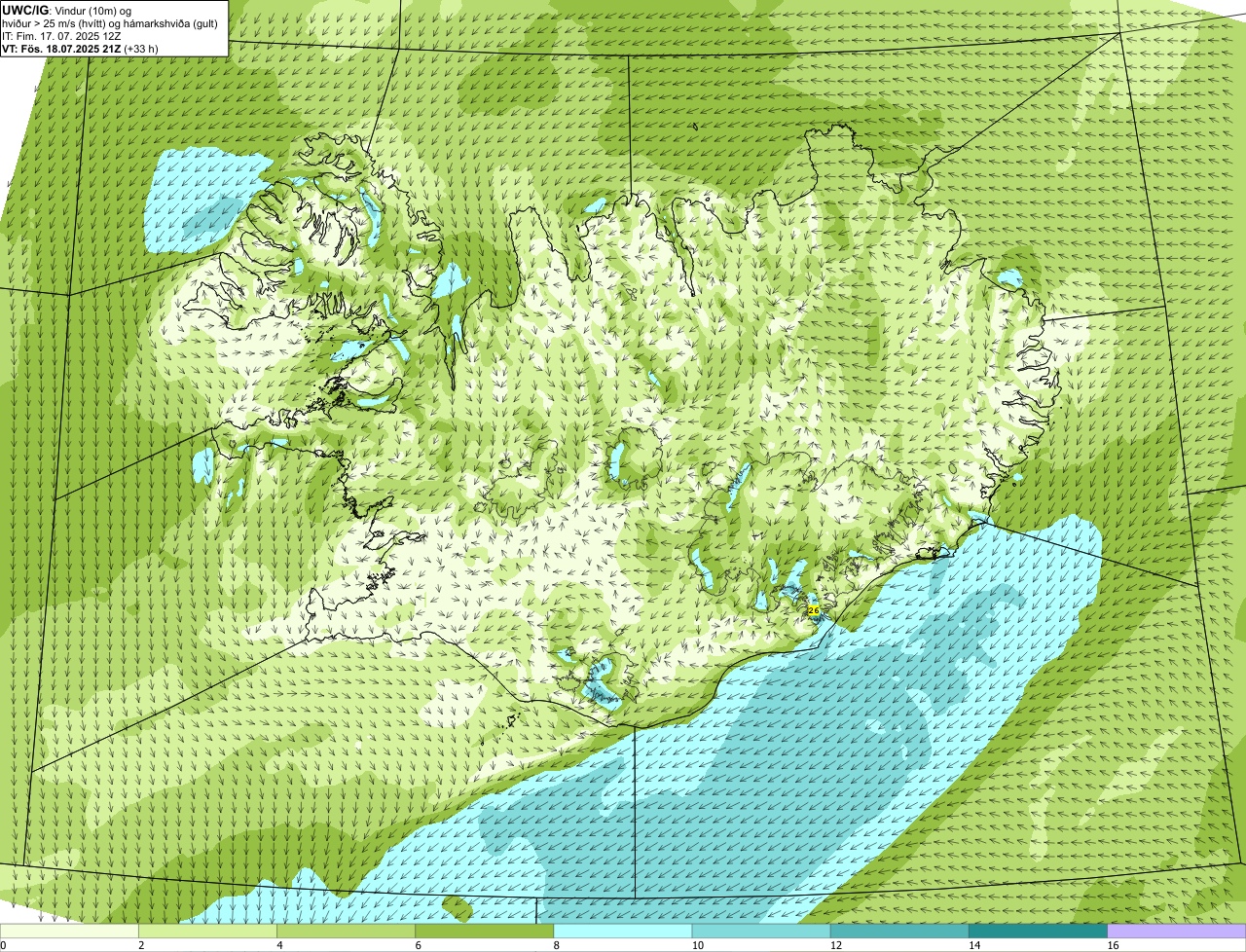The image size is (1246, 952).
Task: Click the 'UWC/IG' title text
Action: [x=26, y=10]
